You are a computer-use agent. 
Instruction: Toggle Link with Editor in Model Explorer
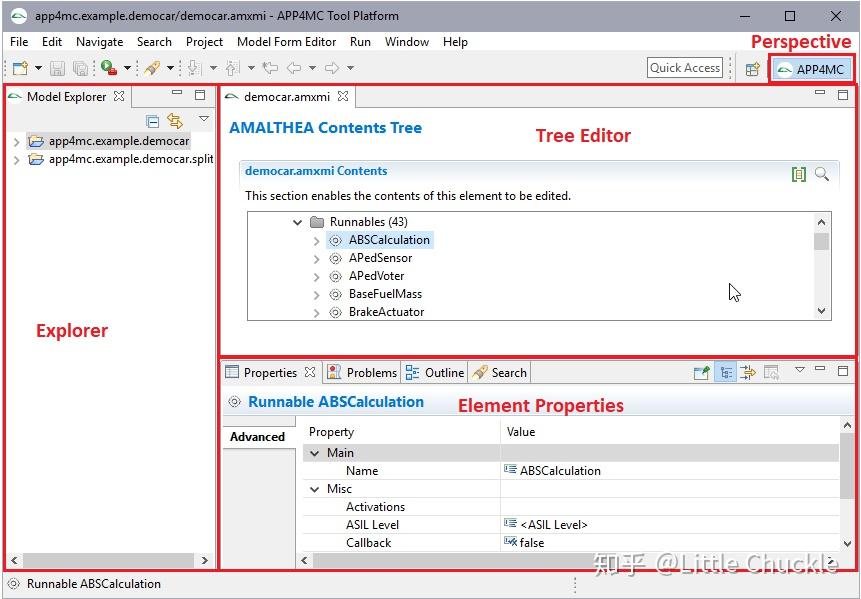click(x=174, y=119)
